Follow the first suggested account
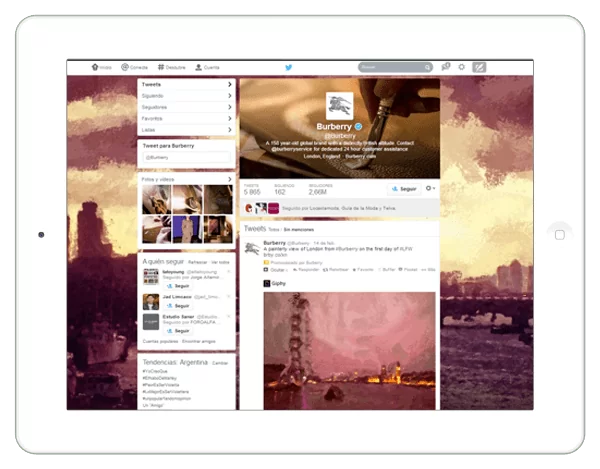600x469 pixels. point(178,286)
